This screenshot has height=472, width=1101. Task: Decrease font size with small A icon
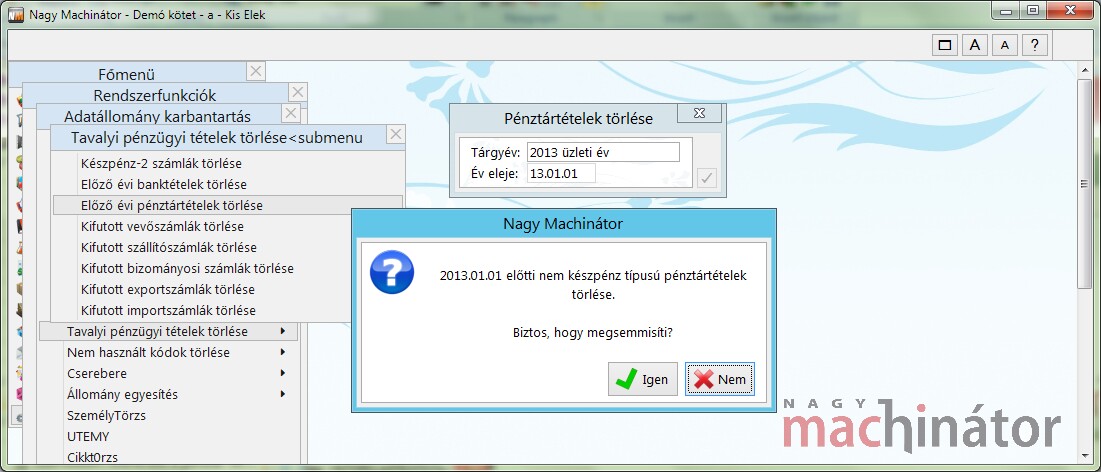coord(1005,45)
